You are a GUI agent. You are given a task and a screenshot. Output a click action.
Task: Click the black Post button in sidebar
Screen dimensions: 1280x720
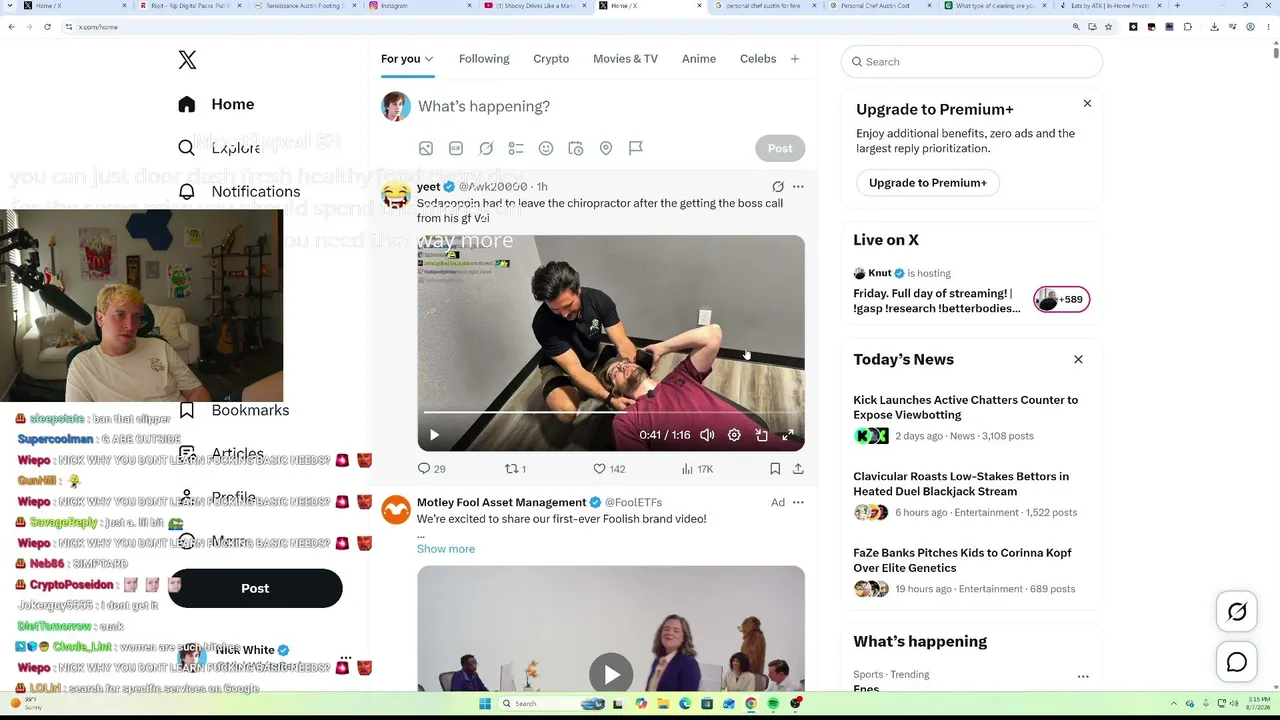click(255, 588)
